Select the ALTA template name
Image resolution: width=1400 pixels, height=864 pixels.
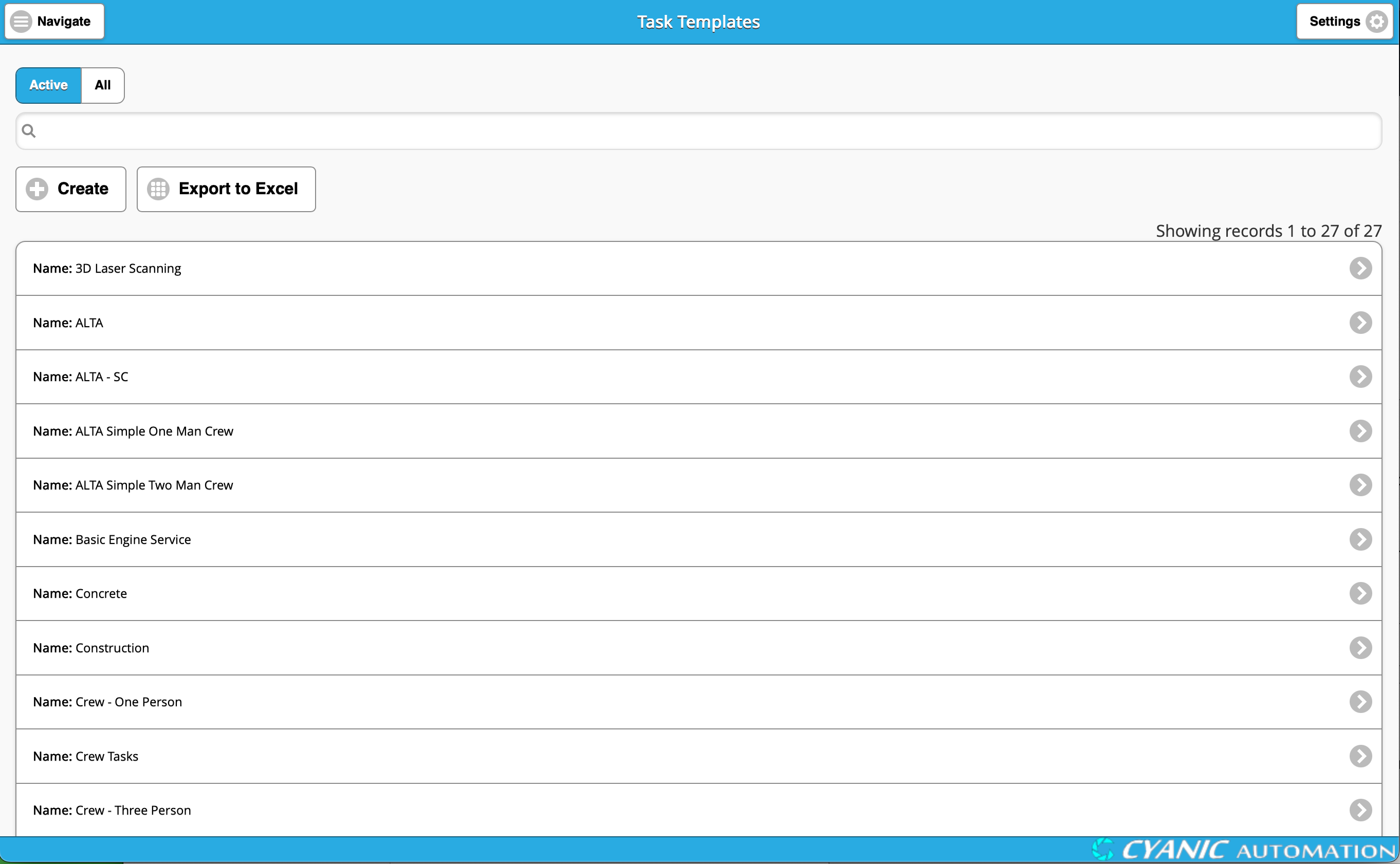pyautogui.click(x=89, y=323)
